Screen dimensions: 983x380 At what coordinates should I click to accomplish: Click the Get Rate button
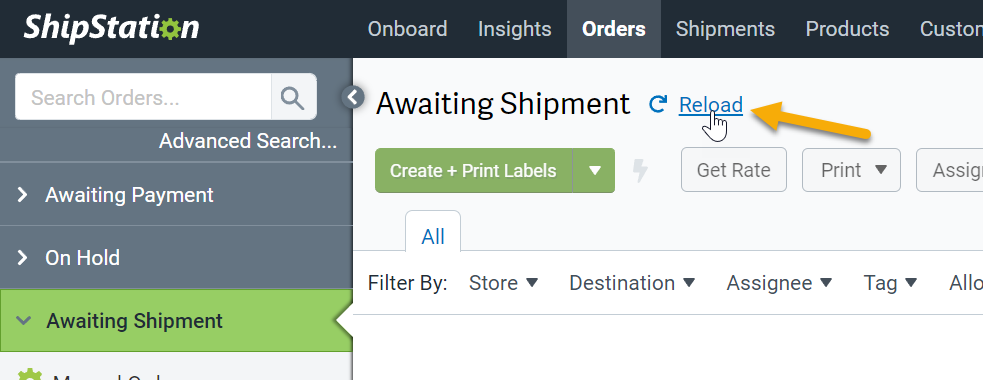click(733, 170)
